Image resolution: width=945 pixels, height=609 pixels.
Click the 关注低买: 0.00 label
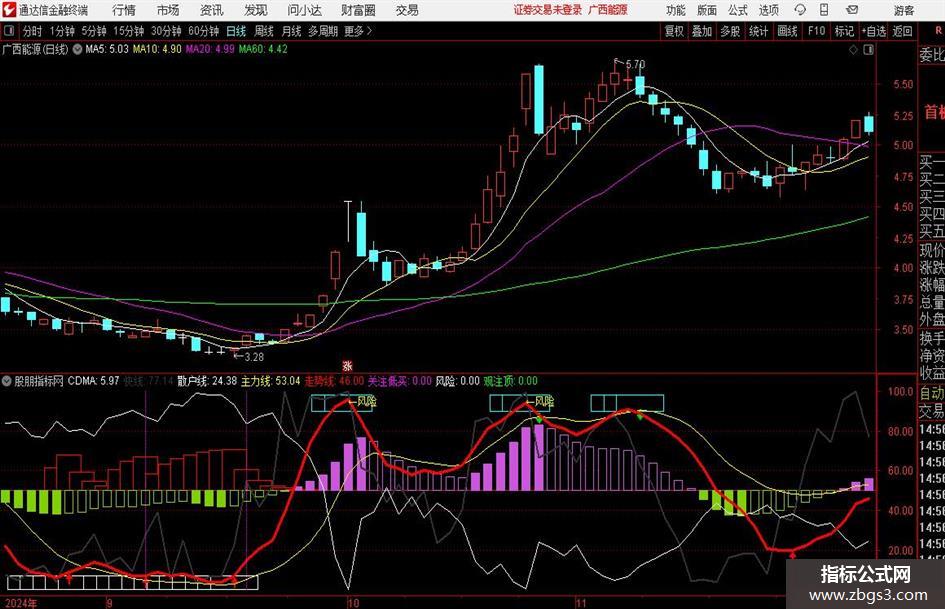click(x=400, y=381)
